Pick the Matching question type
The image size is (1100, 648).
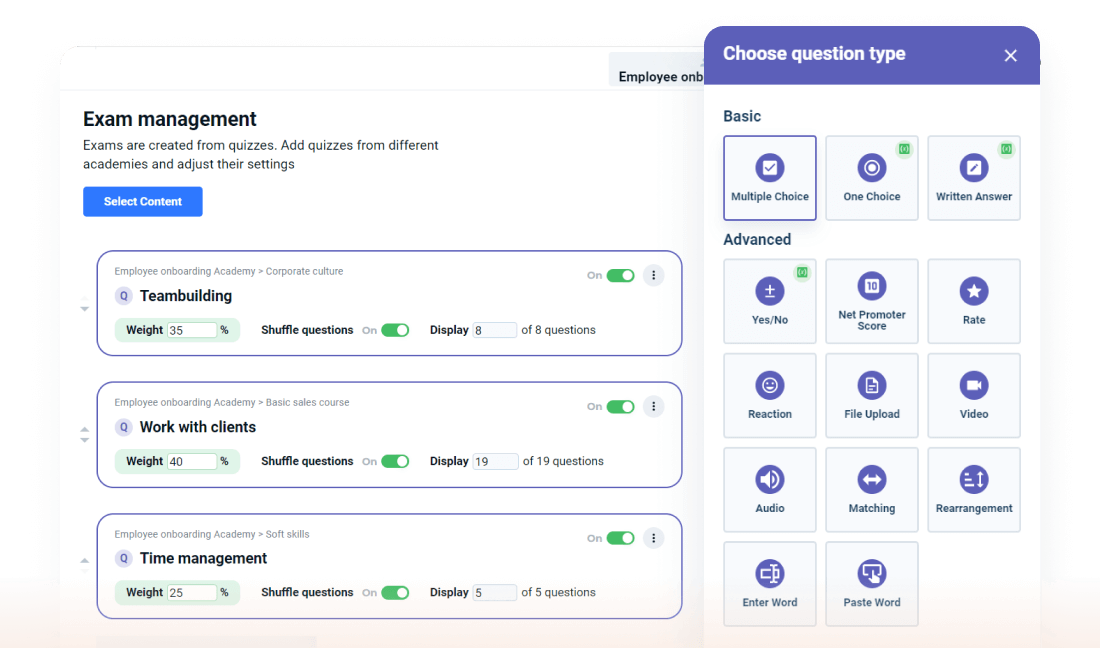[871, 489]
